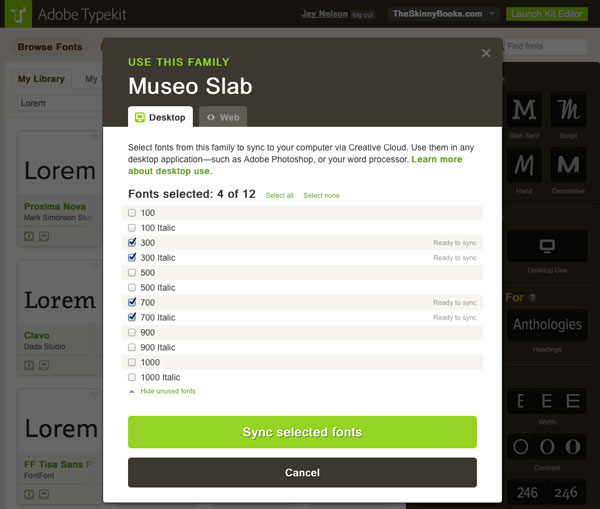The height and width of the screenshot is (509, 600).
Task: Check the 100 weight checkbox
Action: (132, 213)
